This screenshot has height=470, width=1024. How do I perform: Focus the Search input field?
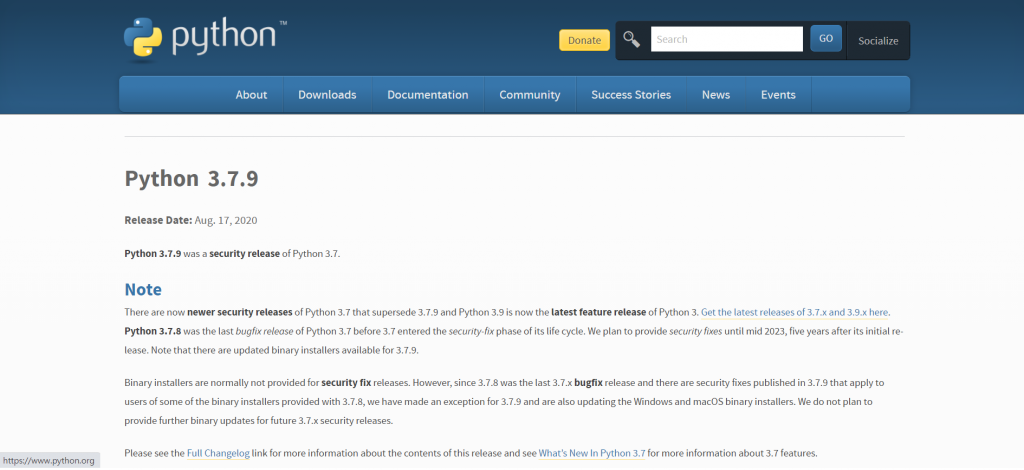coord(727,39)
